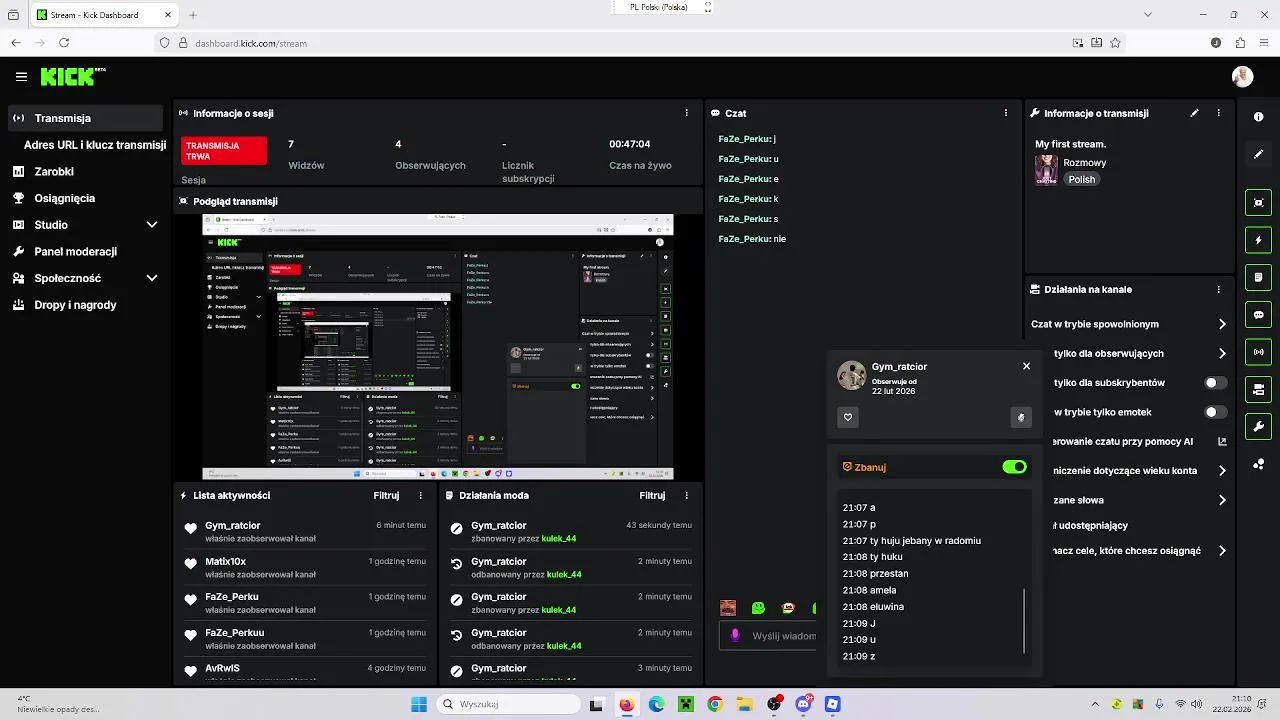Expand the account age restriction row
Viewport: 1280px width, 720px height.
[1222, 470]
